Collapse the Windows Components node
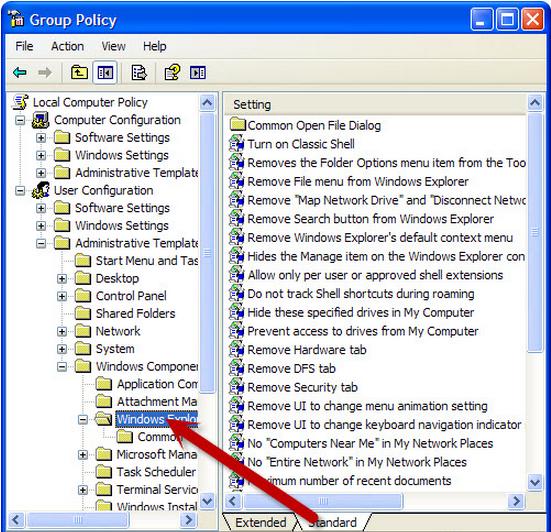Viewport: 551px width, 532px height. tap(62, 367)
